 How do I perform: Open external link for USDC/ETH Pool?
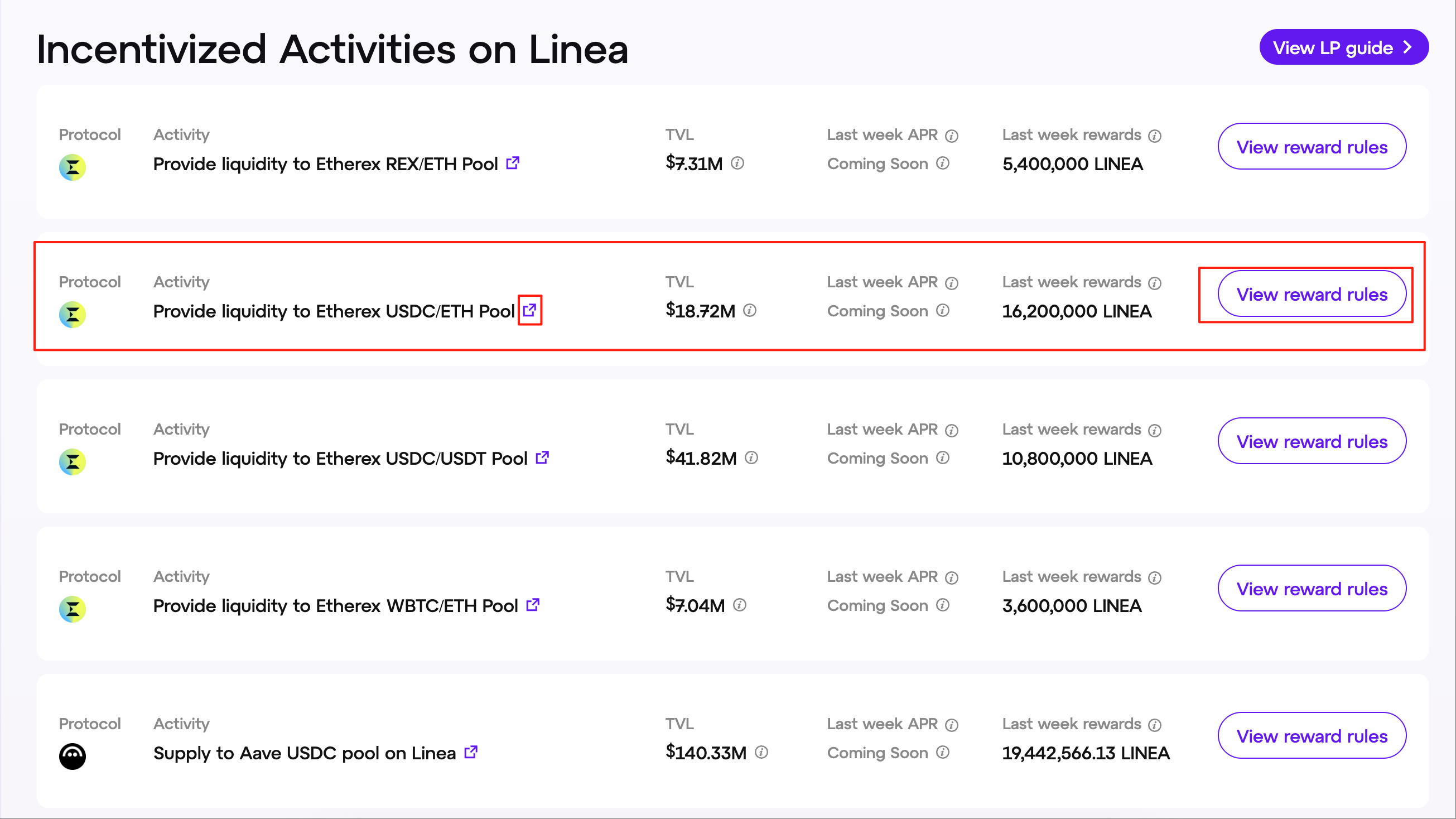coord(529,310)
